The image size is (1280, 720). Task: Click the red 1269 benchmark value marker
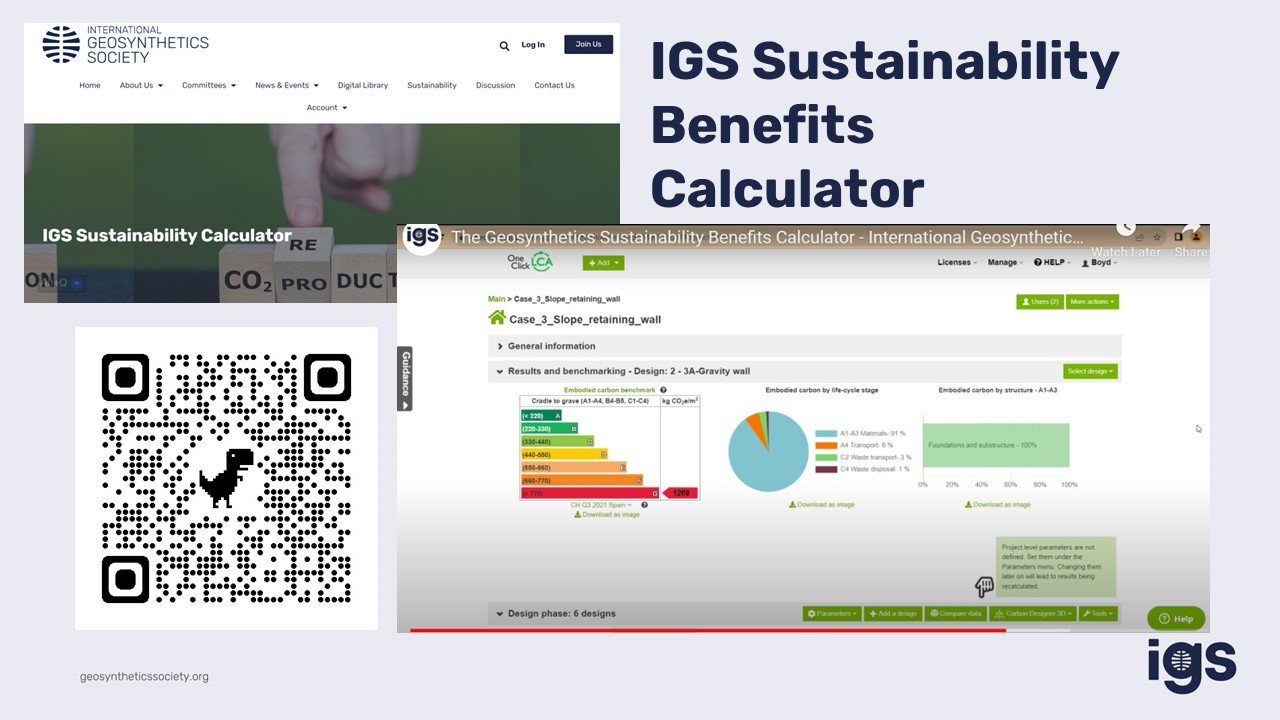(680, 493)
